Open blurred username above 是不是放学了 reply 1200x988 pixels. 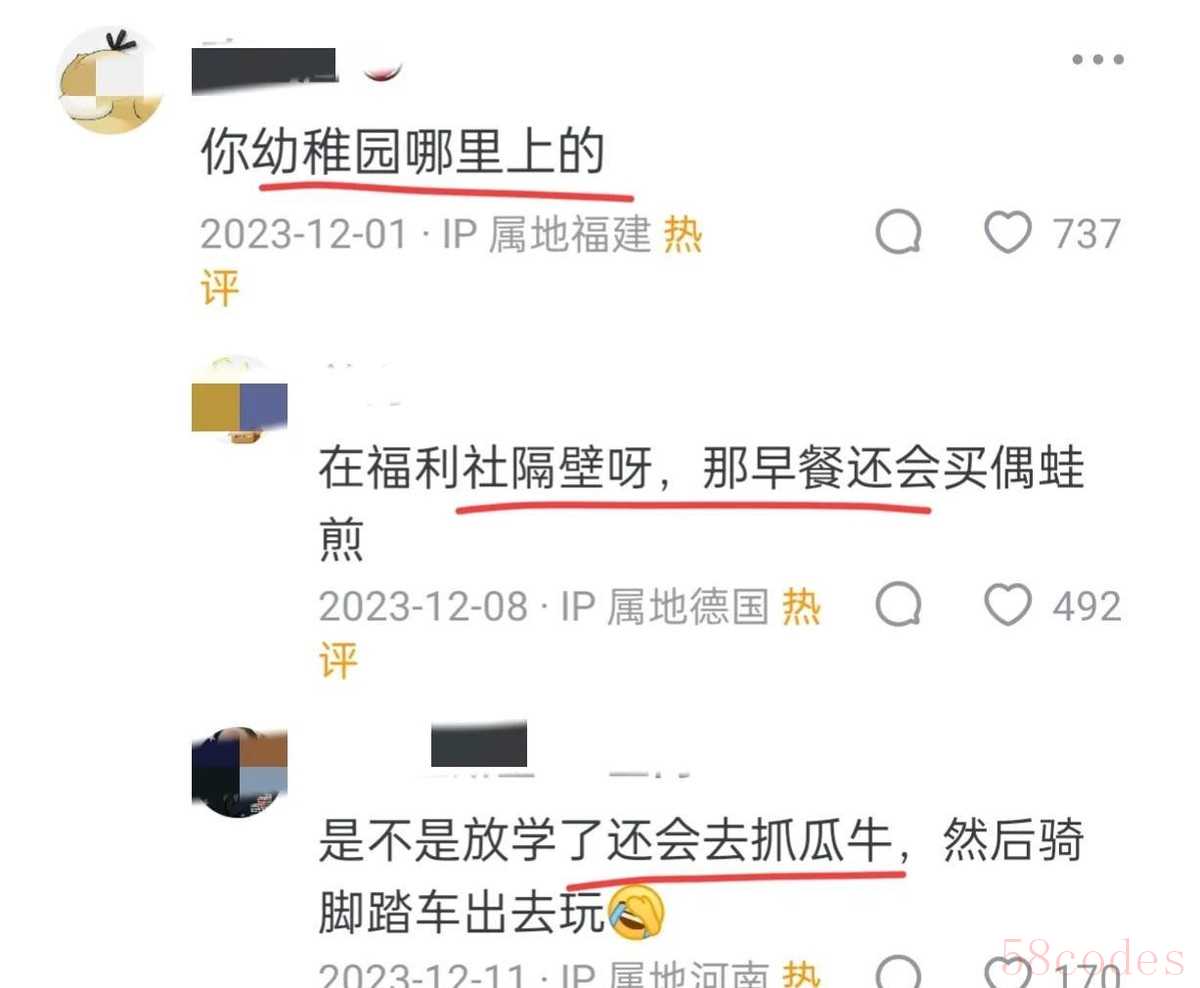[x=478, y=745]
